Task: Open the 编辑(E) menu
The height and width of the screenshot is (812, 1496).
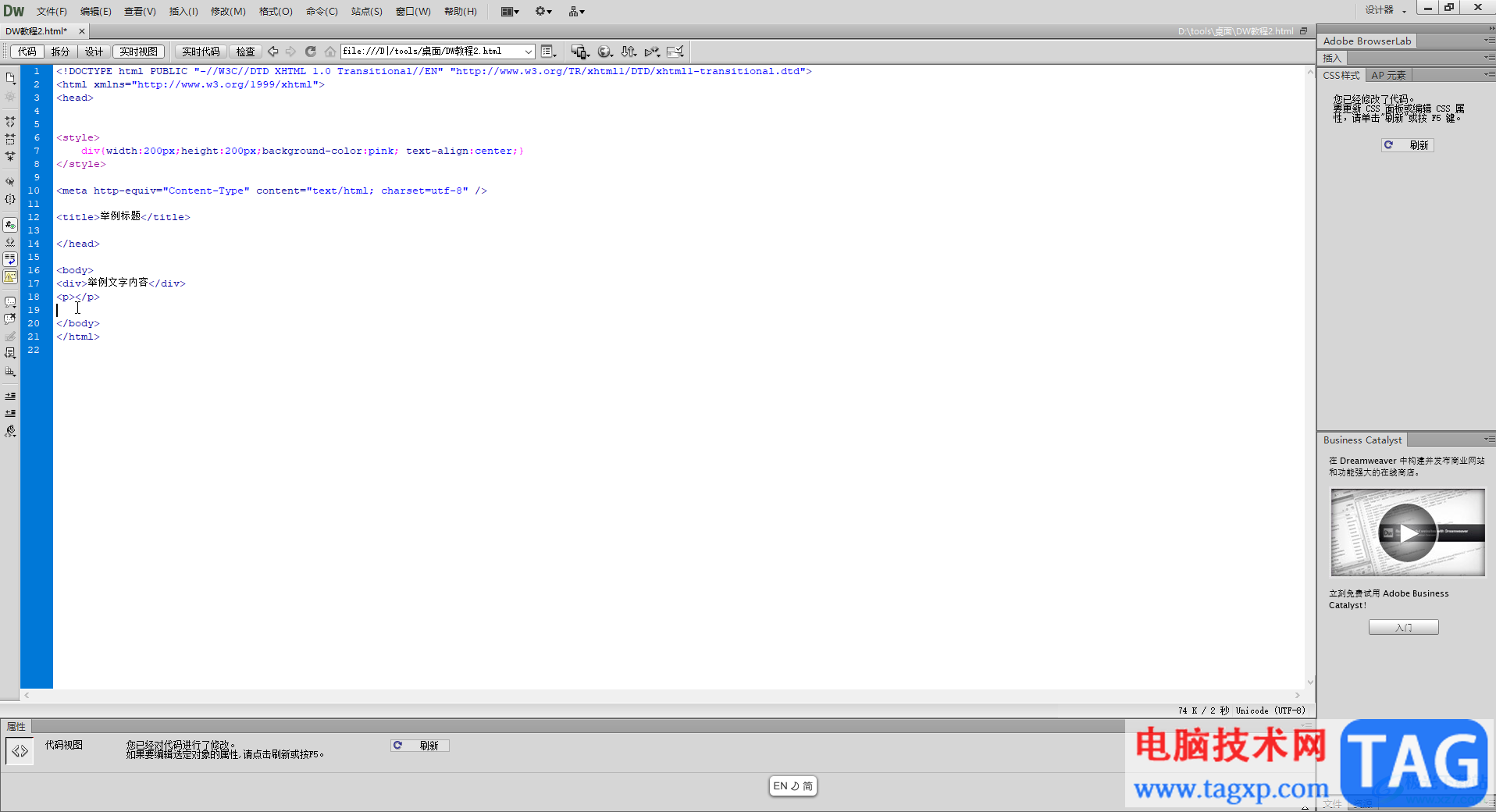Action: [x=96, y=11]
